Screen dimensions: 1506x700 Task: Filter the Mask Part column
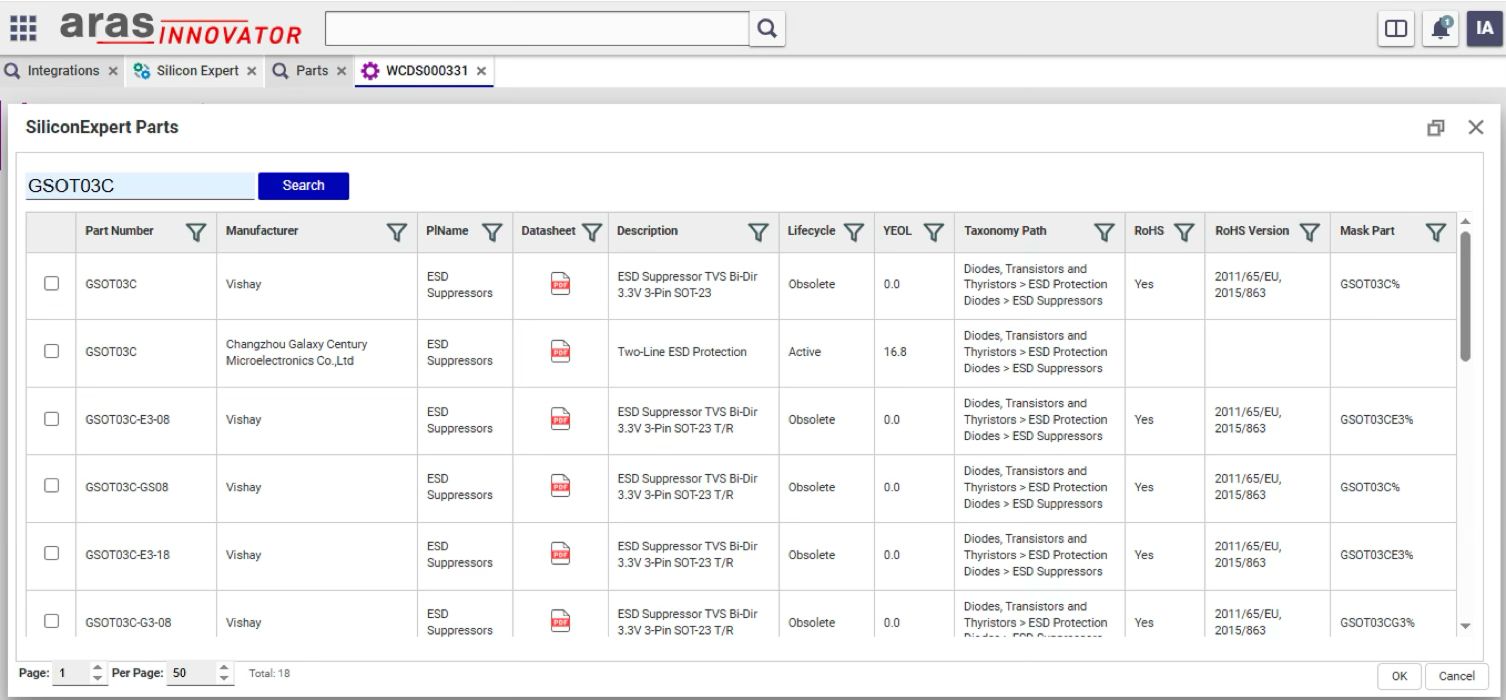click(x=1435, y=232)
